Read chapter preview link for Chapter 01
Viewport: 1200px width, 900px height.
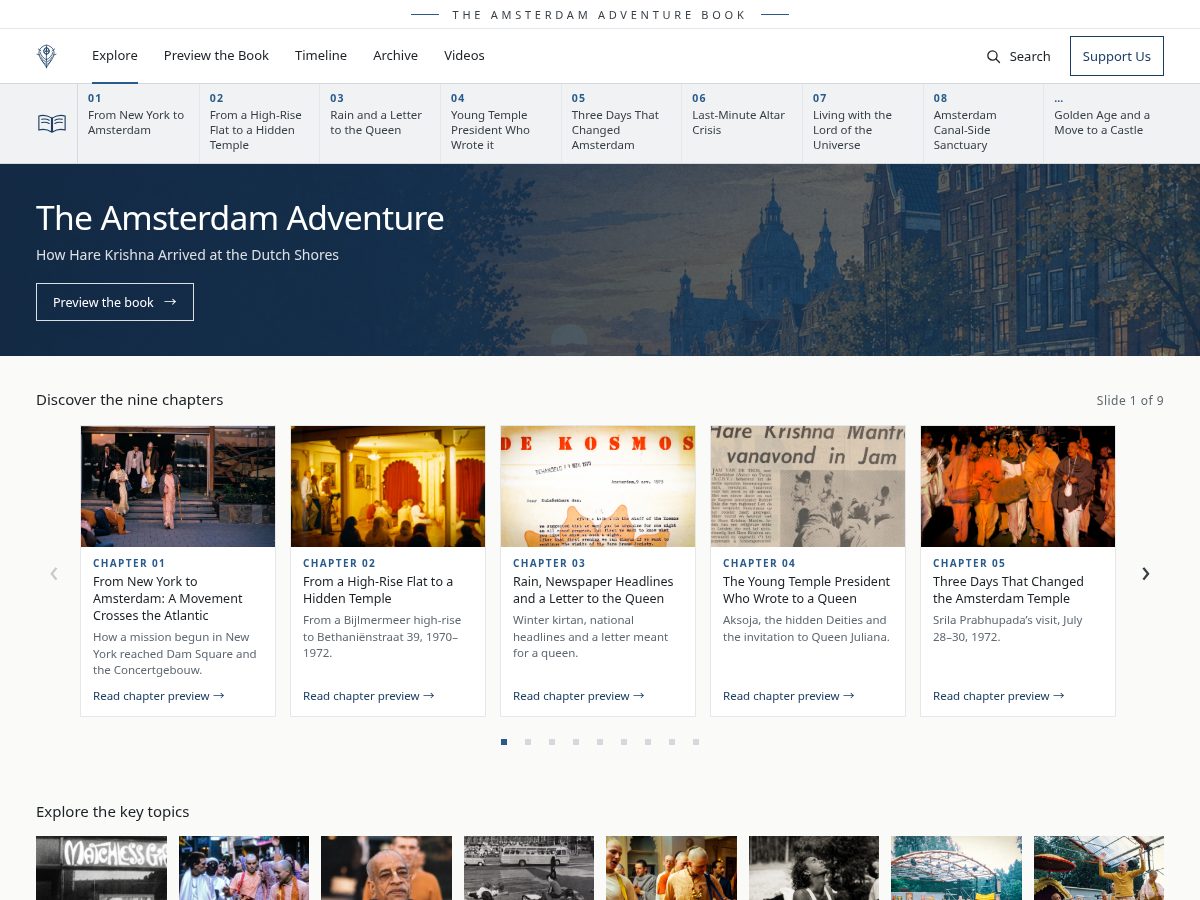[159, 696]
